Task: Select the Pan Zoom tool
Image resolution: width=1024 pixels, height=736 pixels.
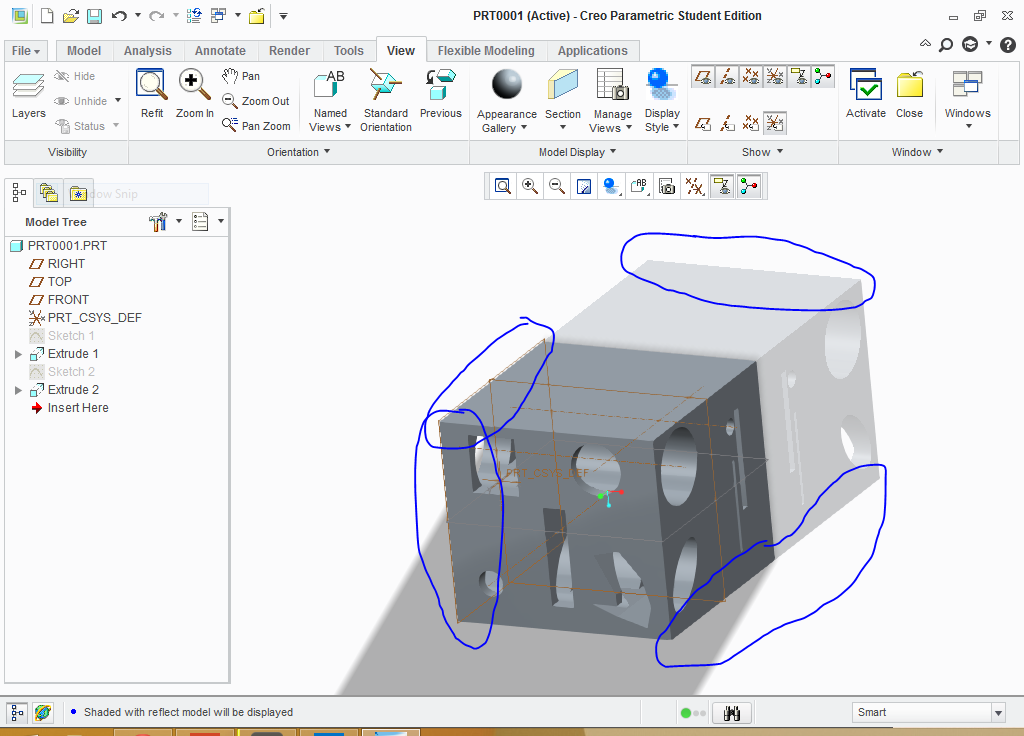Action: 256,125
